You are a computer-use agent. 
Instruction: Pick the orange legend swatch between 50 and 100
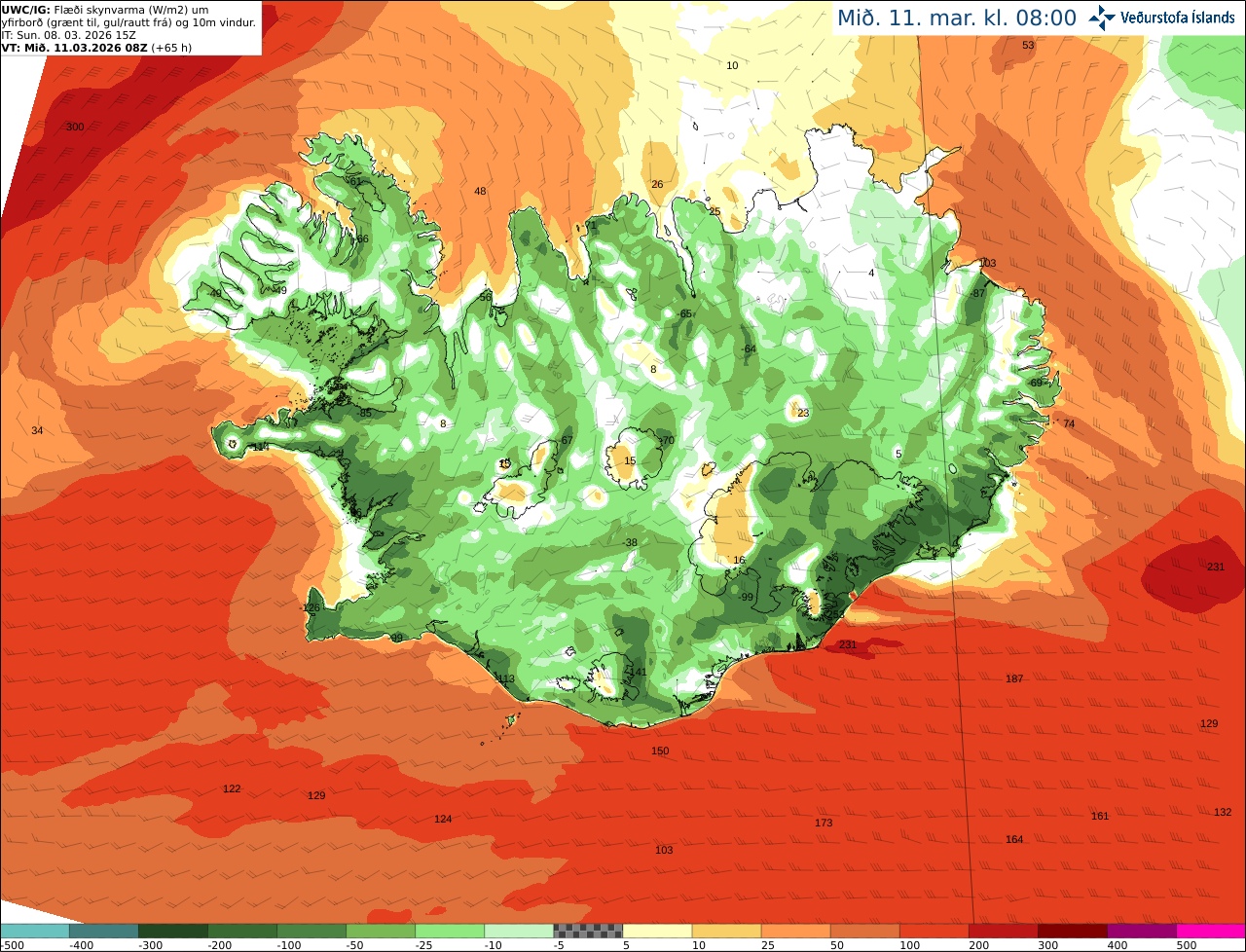[x=865, y=932]
